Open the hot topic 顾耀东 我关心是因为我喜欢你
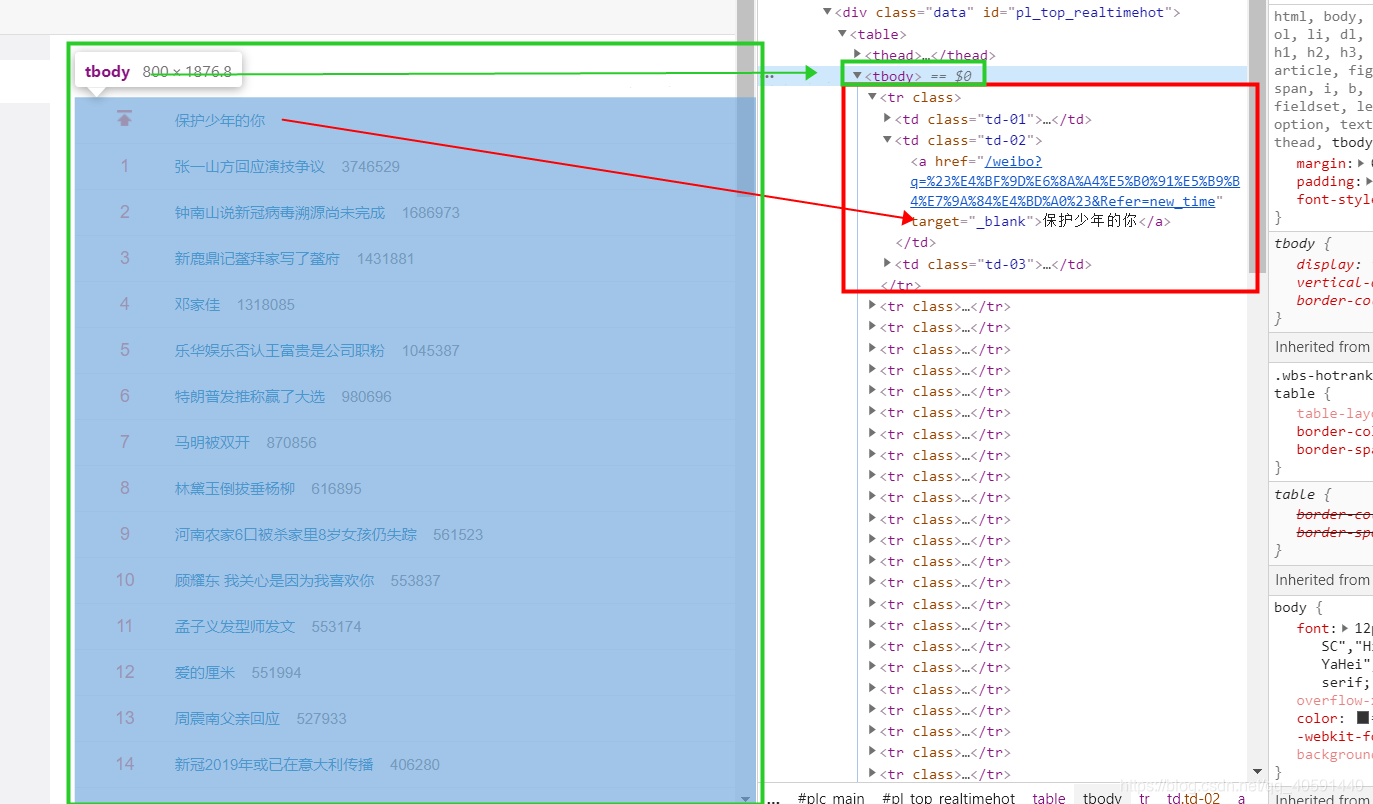 (x=275, y=580)
